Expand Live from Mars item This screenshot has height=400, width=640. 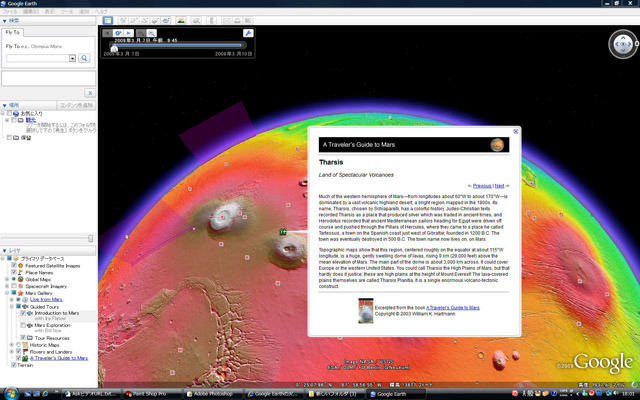(12, 300)
